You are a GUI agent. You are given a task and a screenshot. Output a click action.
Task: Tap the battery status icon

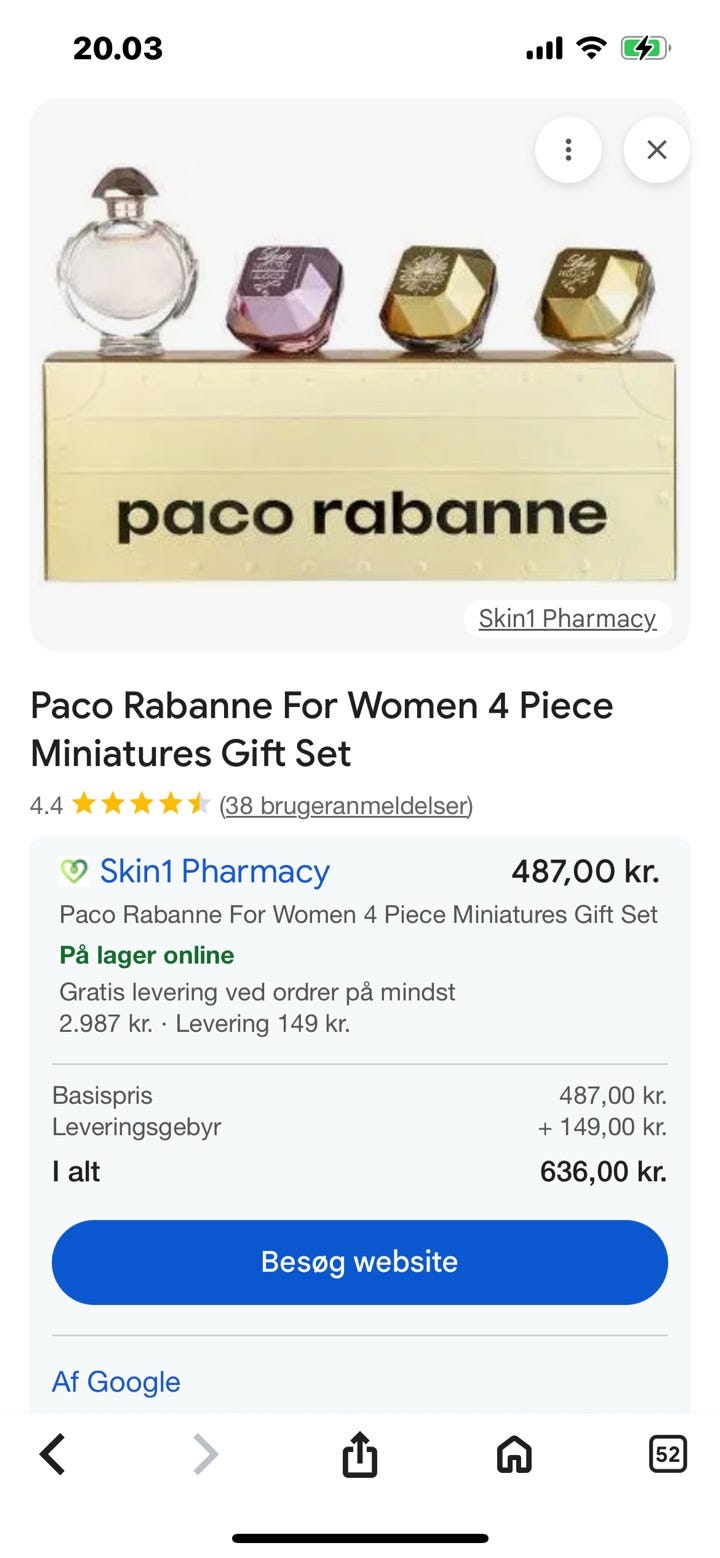tap(645, 48)
